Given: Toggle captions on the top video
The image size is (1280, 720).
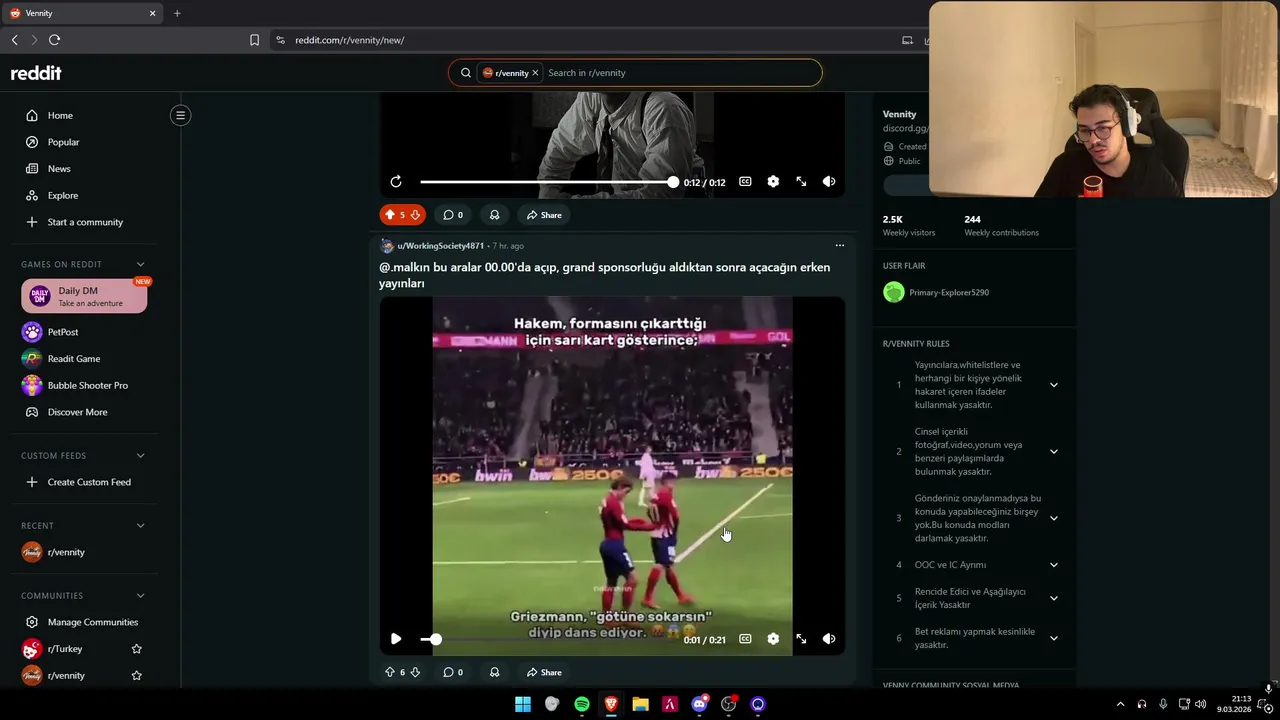Looking at the screenshot, I should pos(745,182).
